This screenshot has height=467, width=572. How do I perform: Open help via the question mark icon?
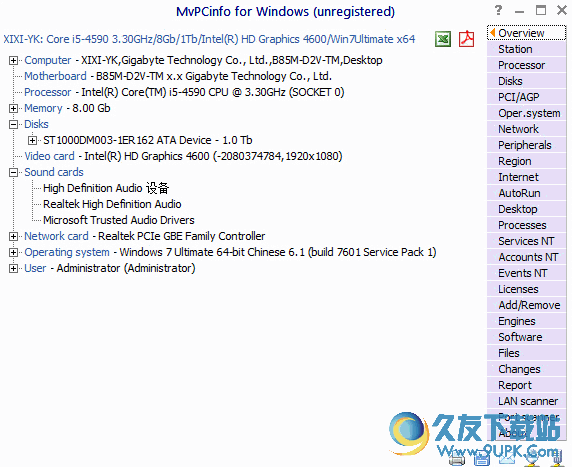click(x=498, y=10)
